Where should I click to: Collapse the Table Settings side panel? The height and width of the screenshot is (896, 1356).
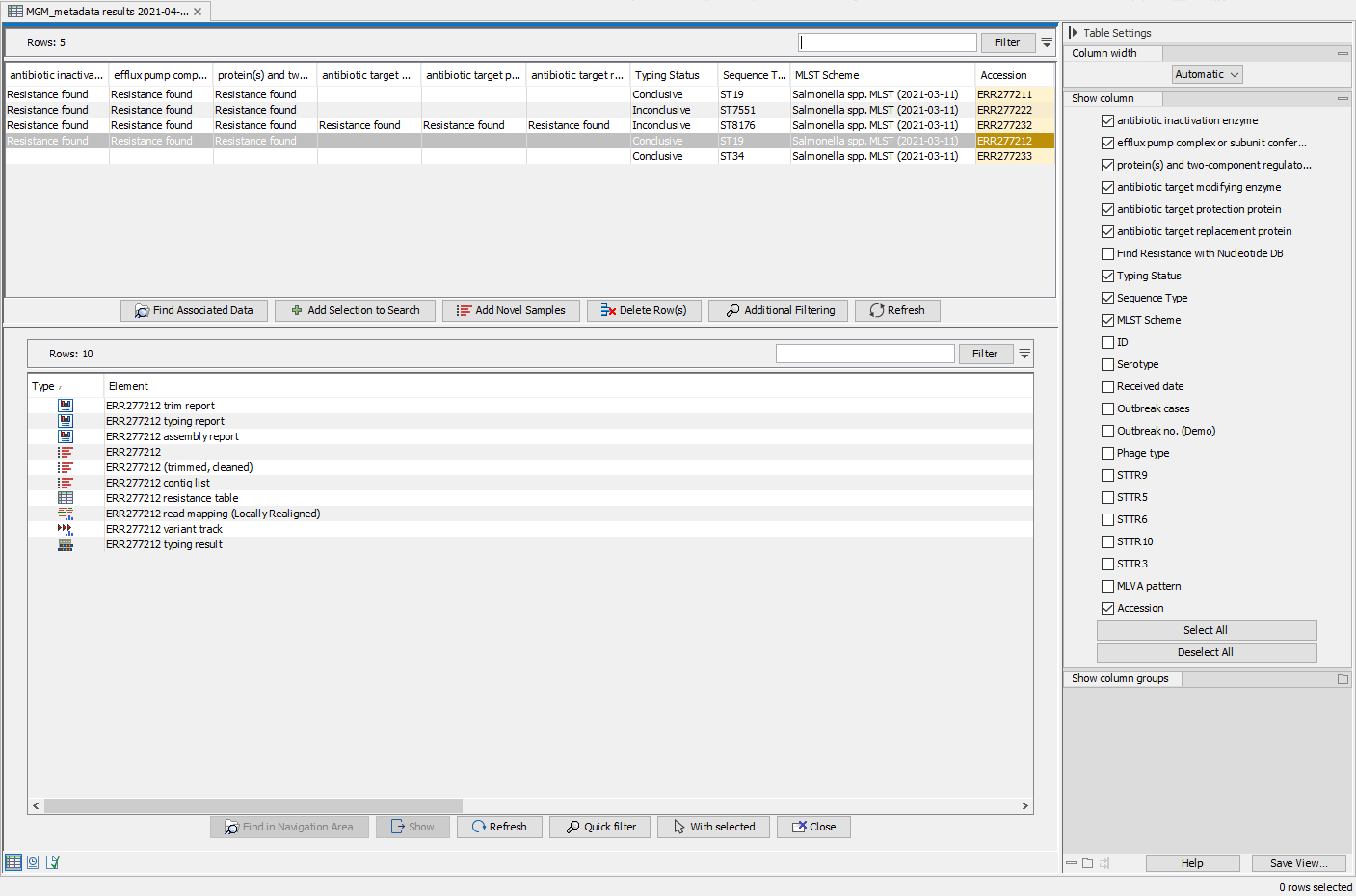click(x=1073, y=33)
